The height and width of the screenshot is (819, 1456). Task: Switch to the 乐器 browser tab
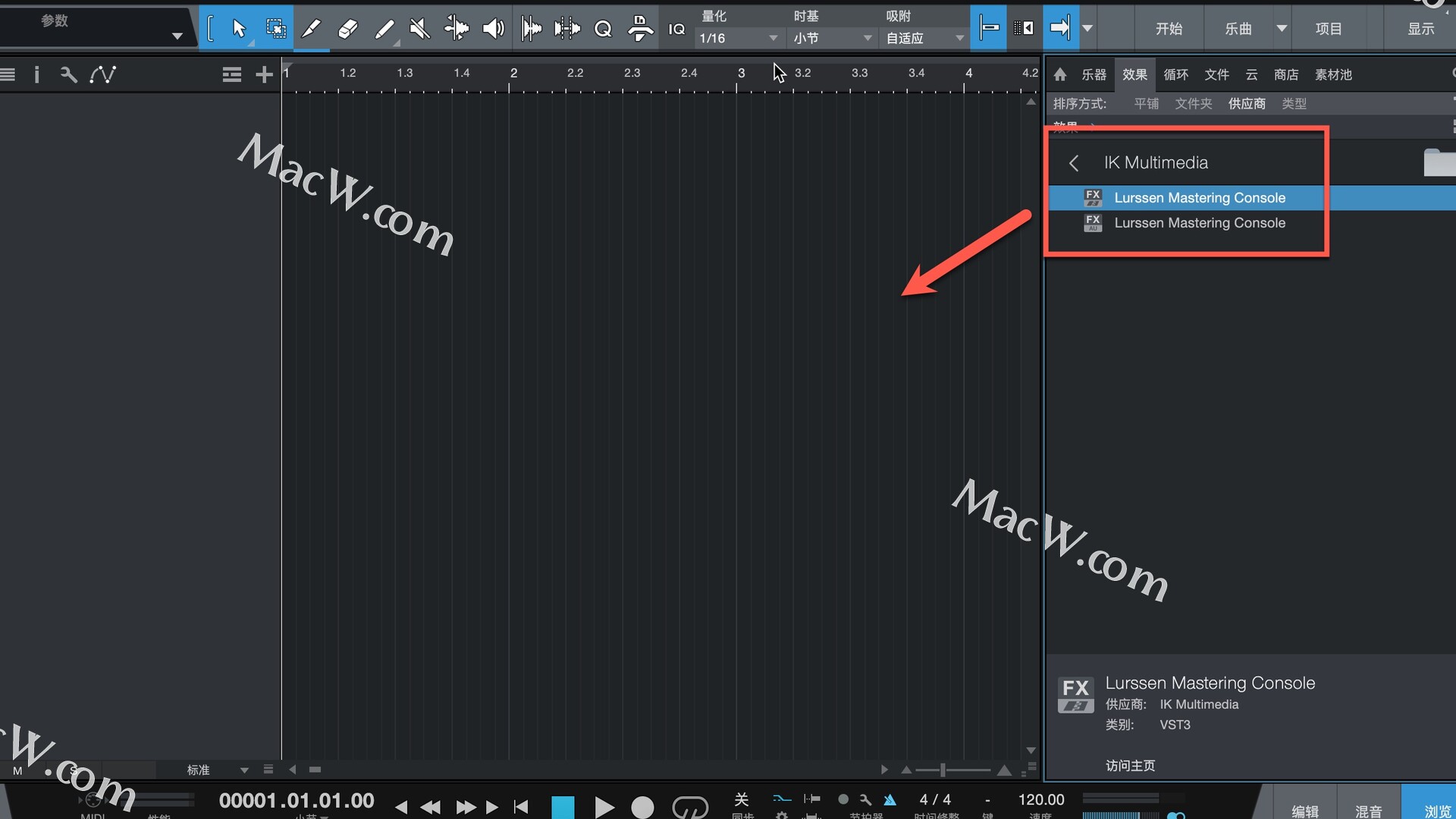[x=1094, y=74]
